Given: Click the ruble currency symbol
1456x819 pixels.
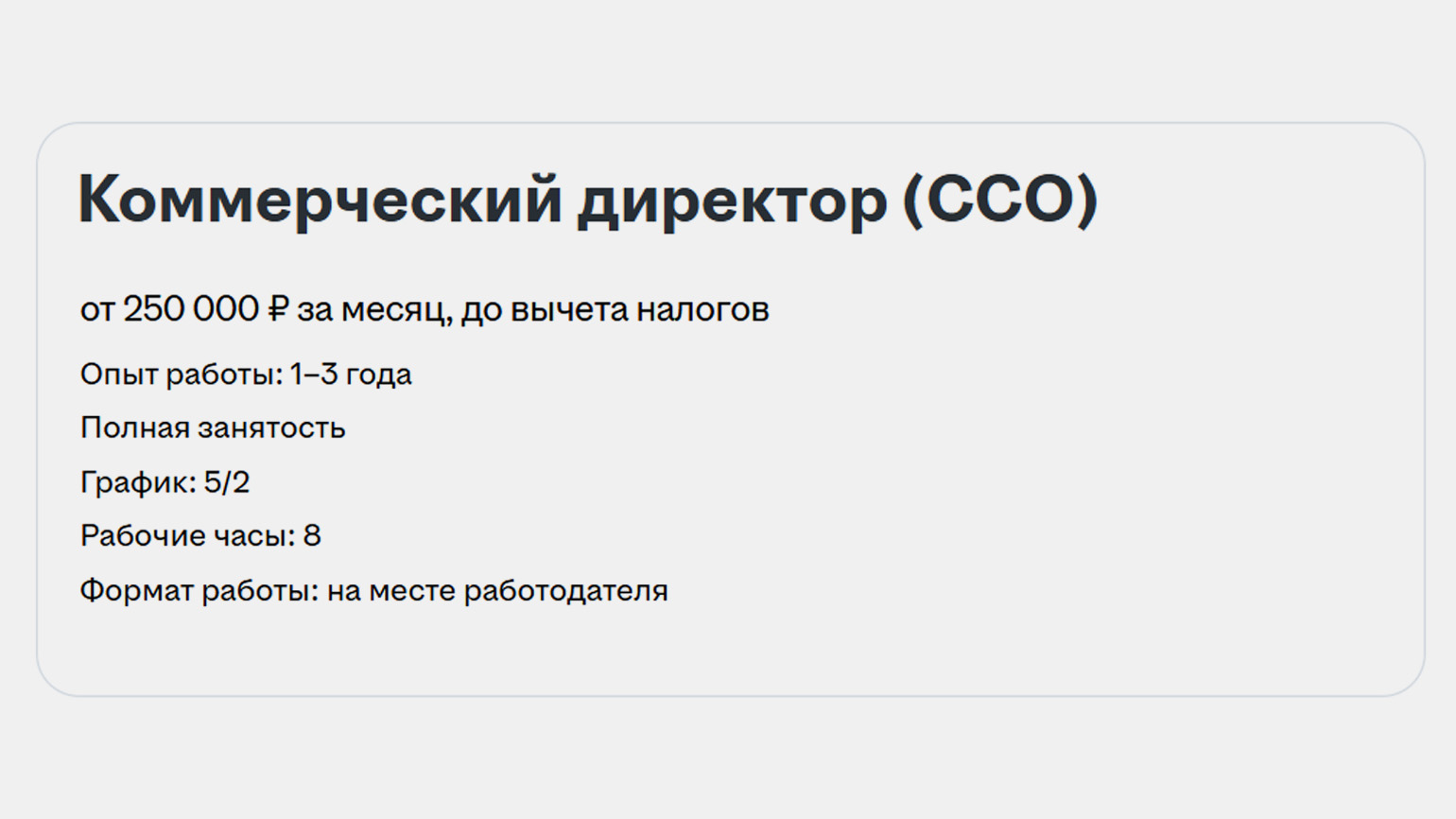Looking at the screenshot, I should (278, 309).
